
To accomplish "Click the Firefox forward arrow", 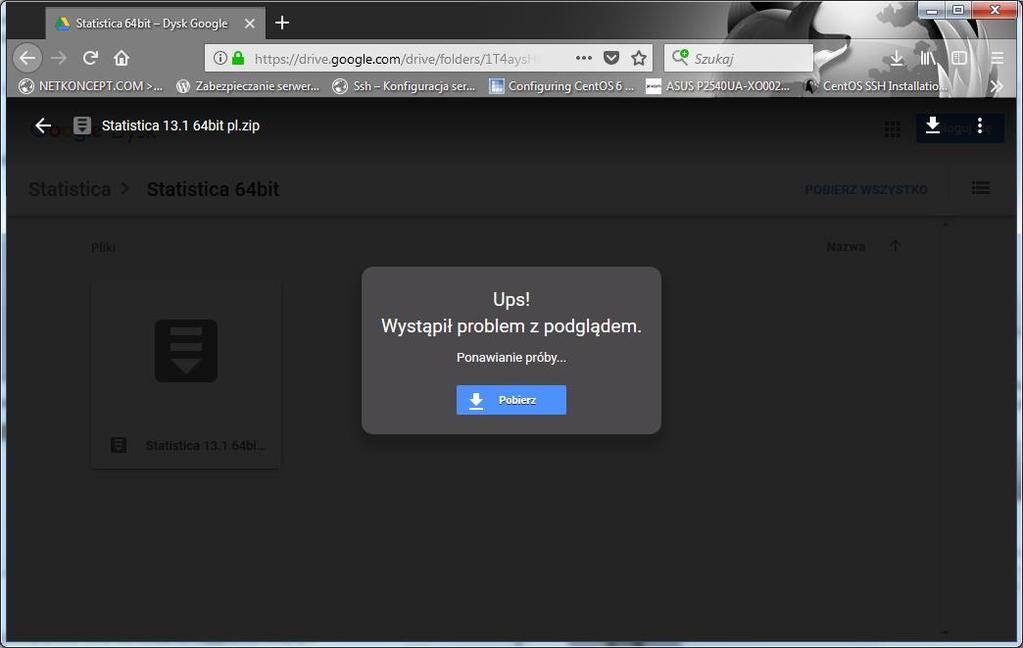I will coord(59,58).
